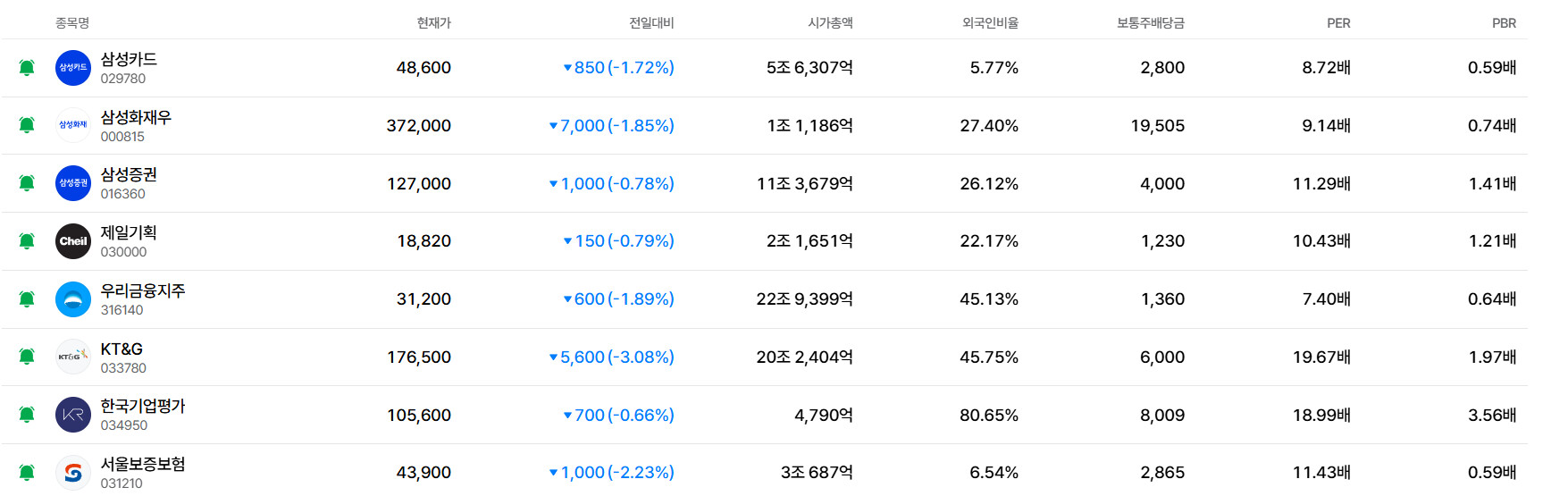Click the PBR column header
Viewport: 1568px width, 496px height.
click(1504, 23)
